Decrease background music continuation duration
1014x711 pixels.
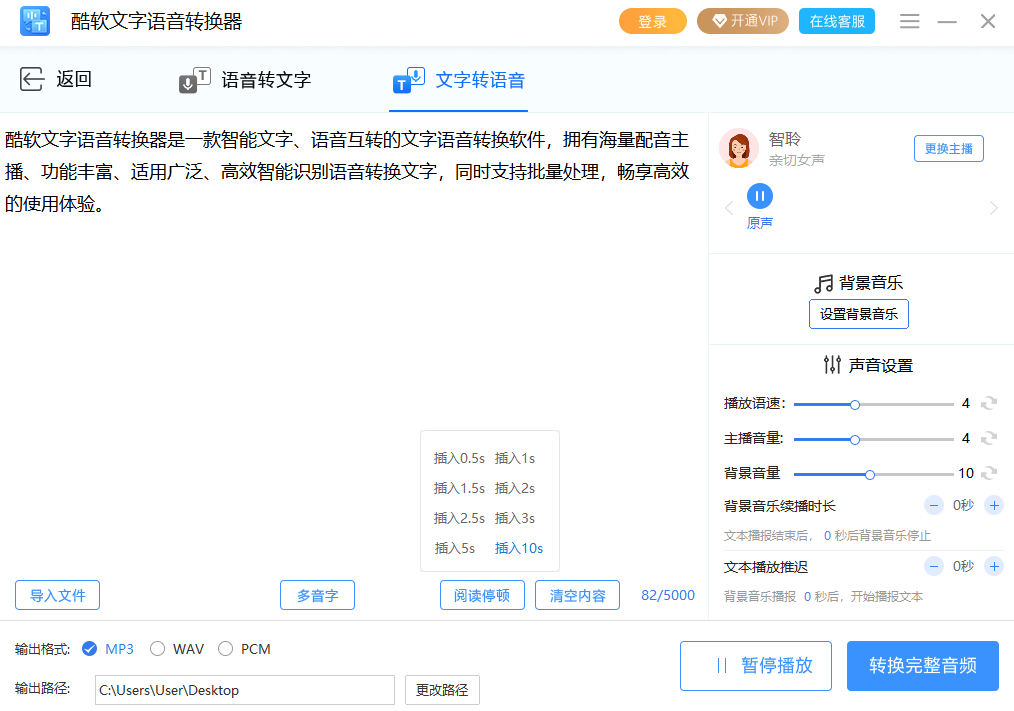tap(933, 505)
